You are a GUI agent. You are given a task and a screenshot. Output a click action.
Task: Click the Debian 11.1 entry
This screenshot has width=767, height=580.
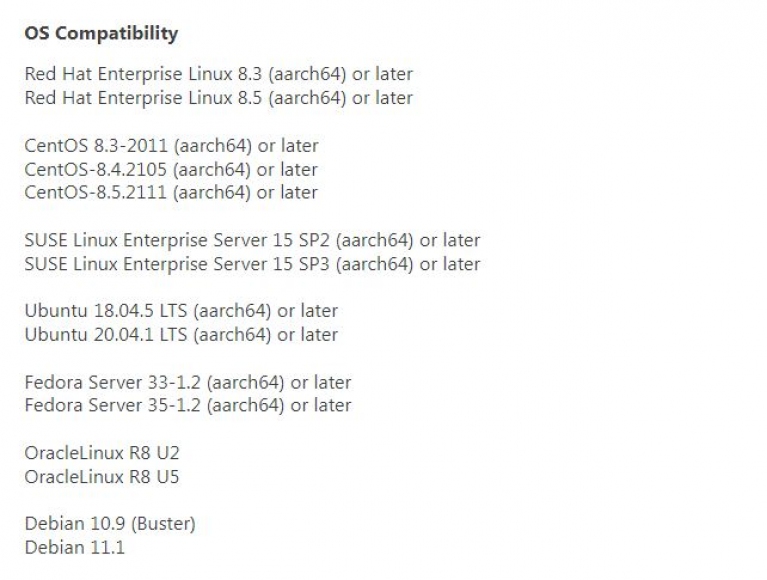(75, 548)
